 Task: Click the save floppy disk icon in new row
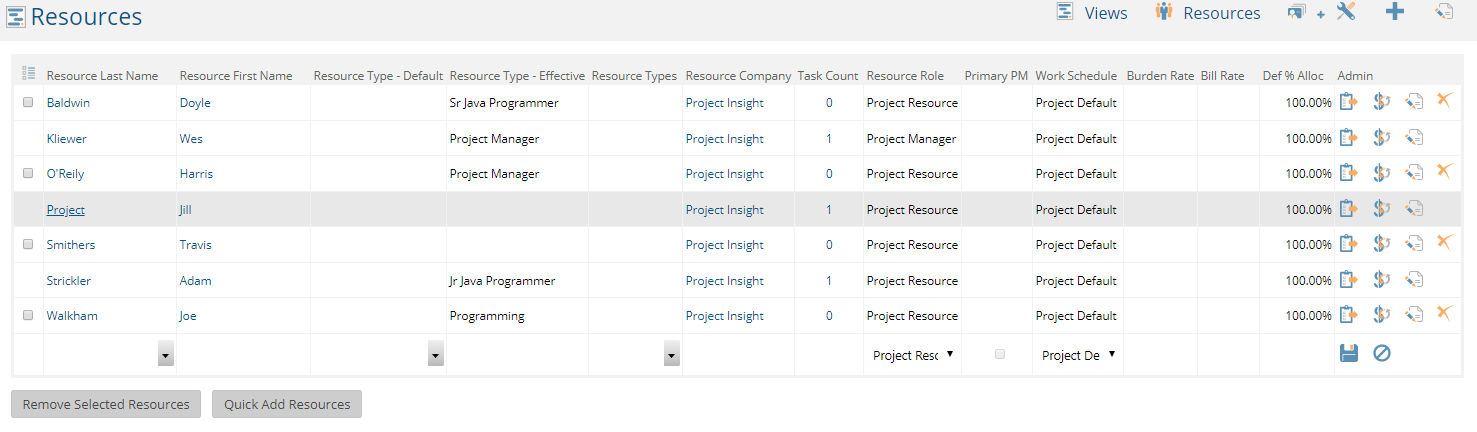[x=1348, y=353]
